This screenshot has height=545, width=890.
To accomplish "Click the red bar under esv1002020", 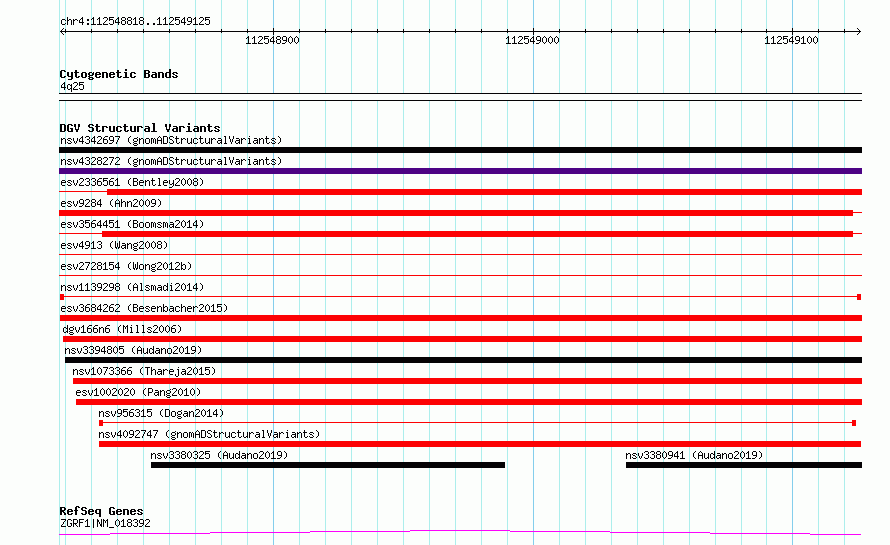I will point(469,402).
